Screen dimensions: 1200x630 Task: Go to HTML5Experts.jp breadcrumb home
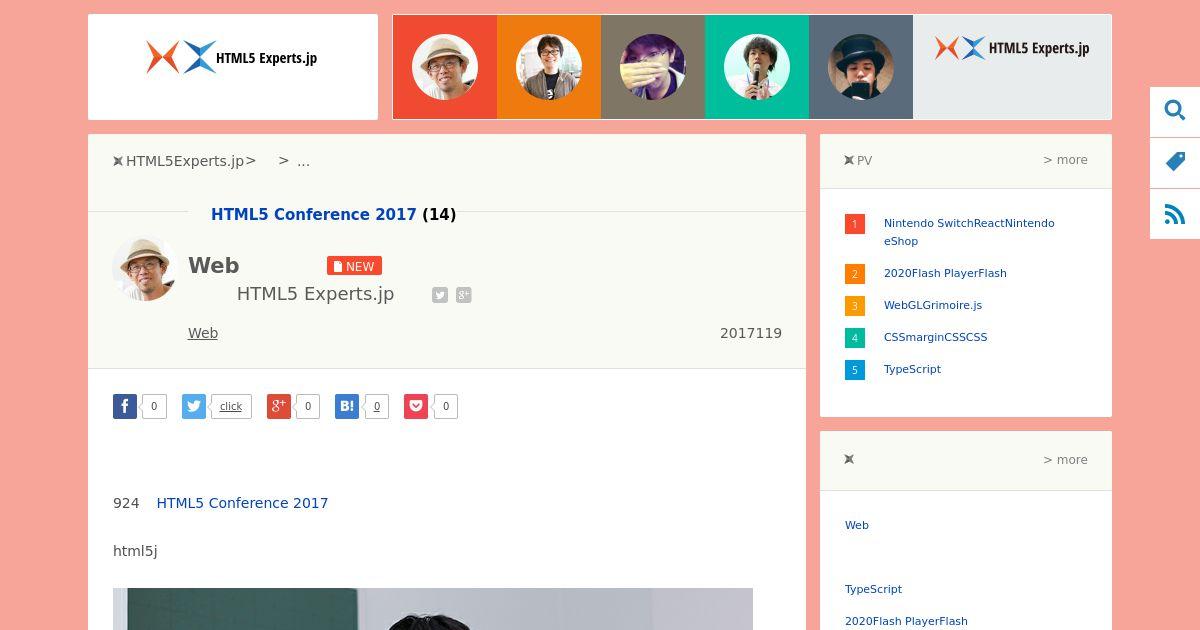click(185, 161)
